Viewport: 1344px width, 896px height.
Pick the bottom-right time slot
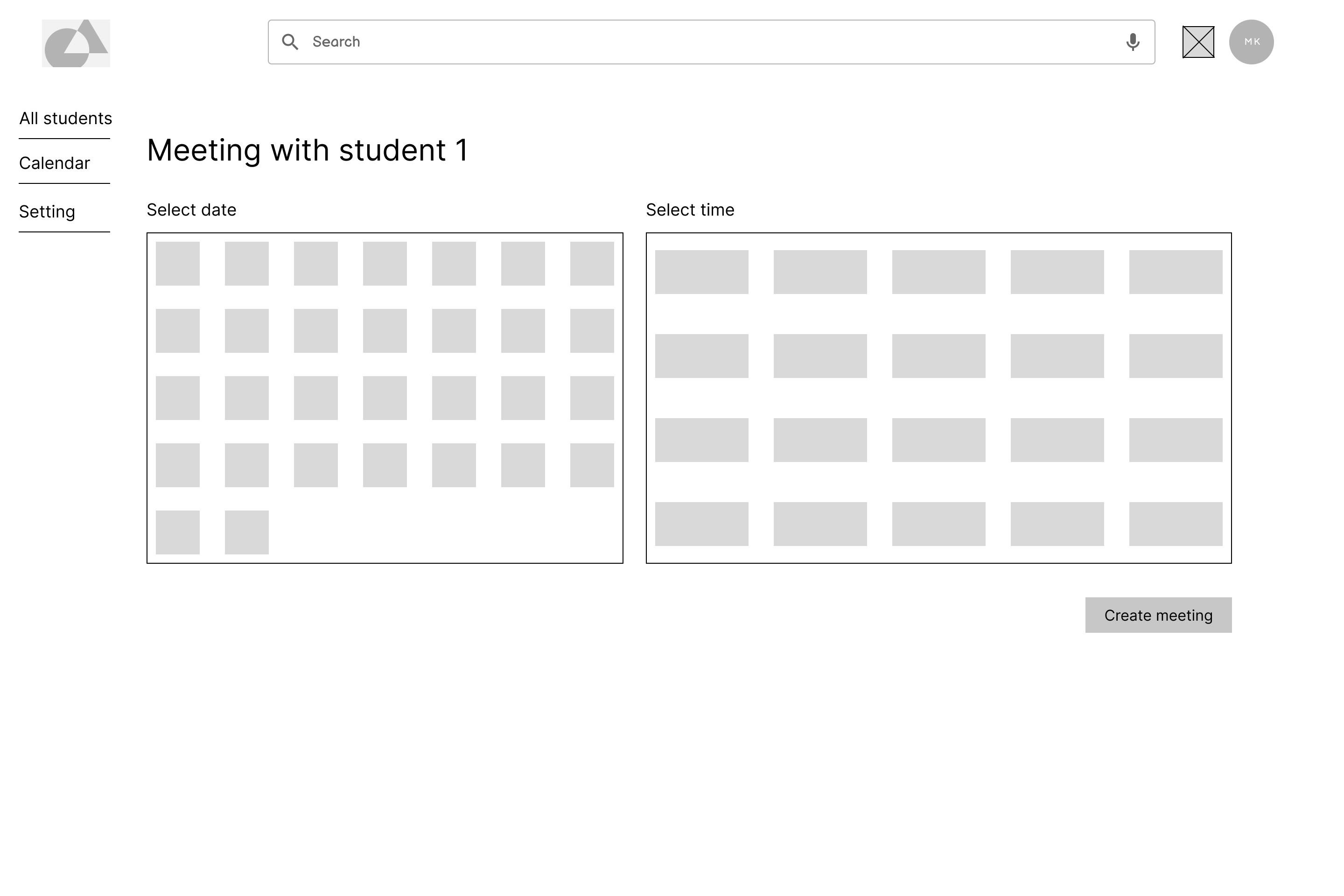pyautogui.click(x=1175, y=524)
